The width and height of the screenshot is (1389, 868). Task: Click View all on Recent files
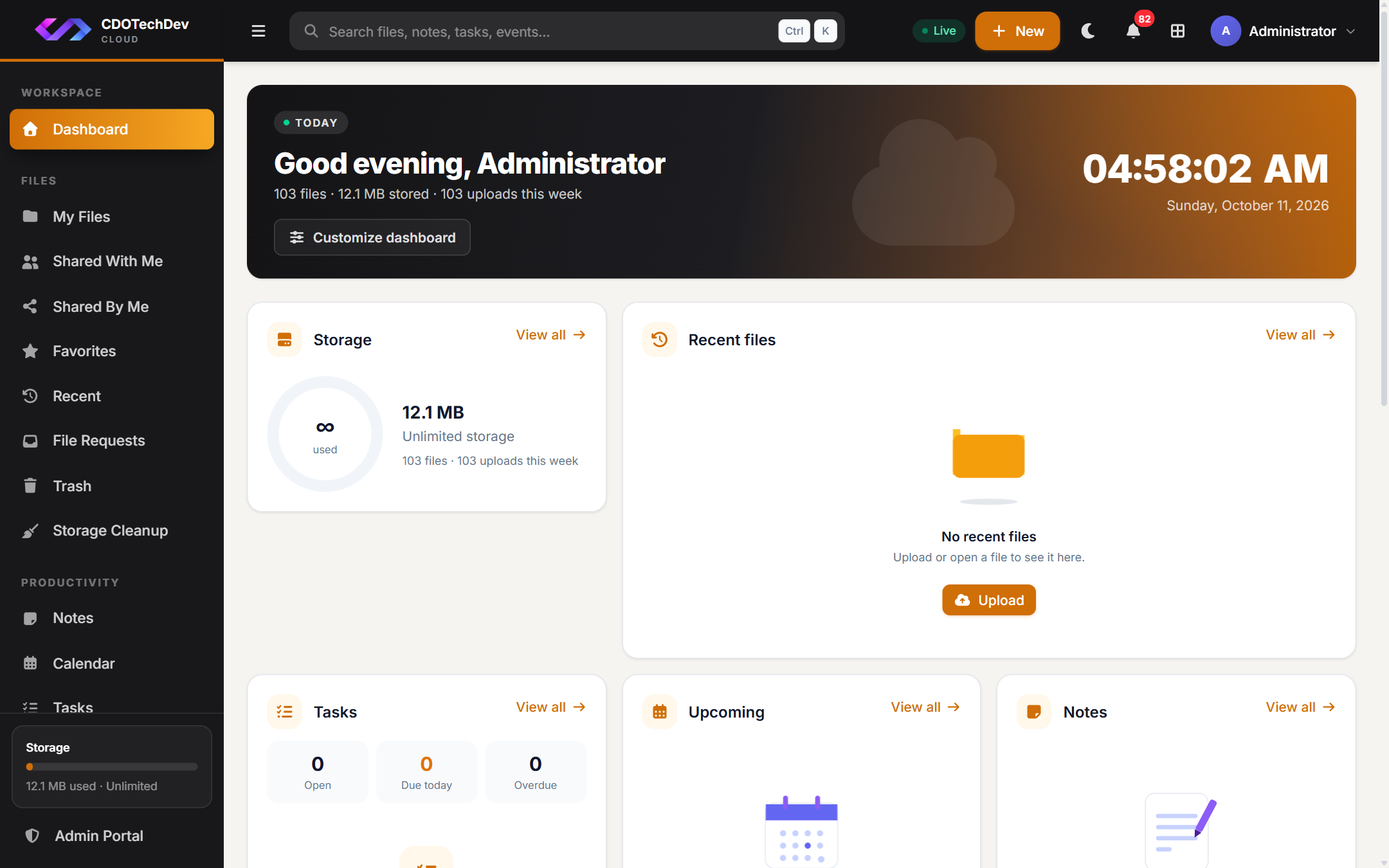click(1300, 335)
